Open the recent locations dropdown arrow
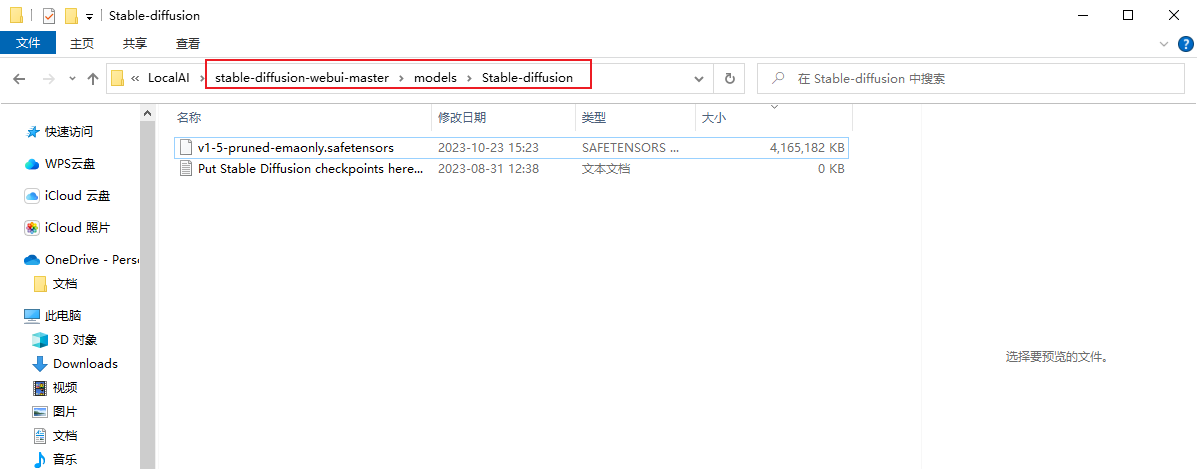 tap(73, 79)
